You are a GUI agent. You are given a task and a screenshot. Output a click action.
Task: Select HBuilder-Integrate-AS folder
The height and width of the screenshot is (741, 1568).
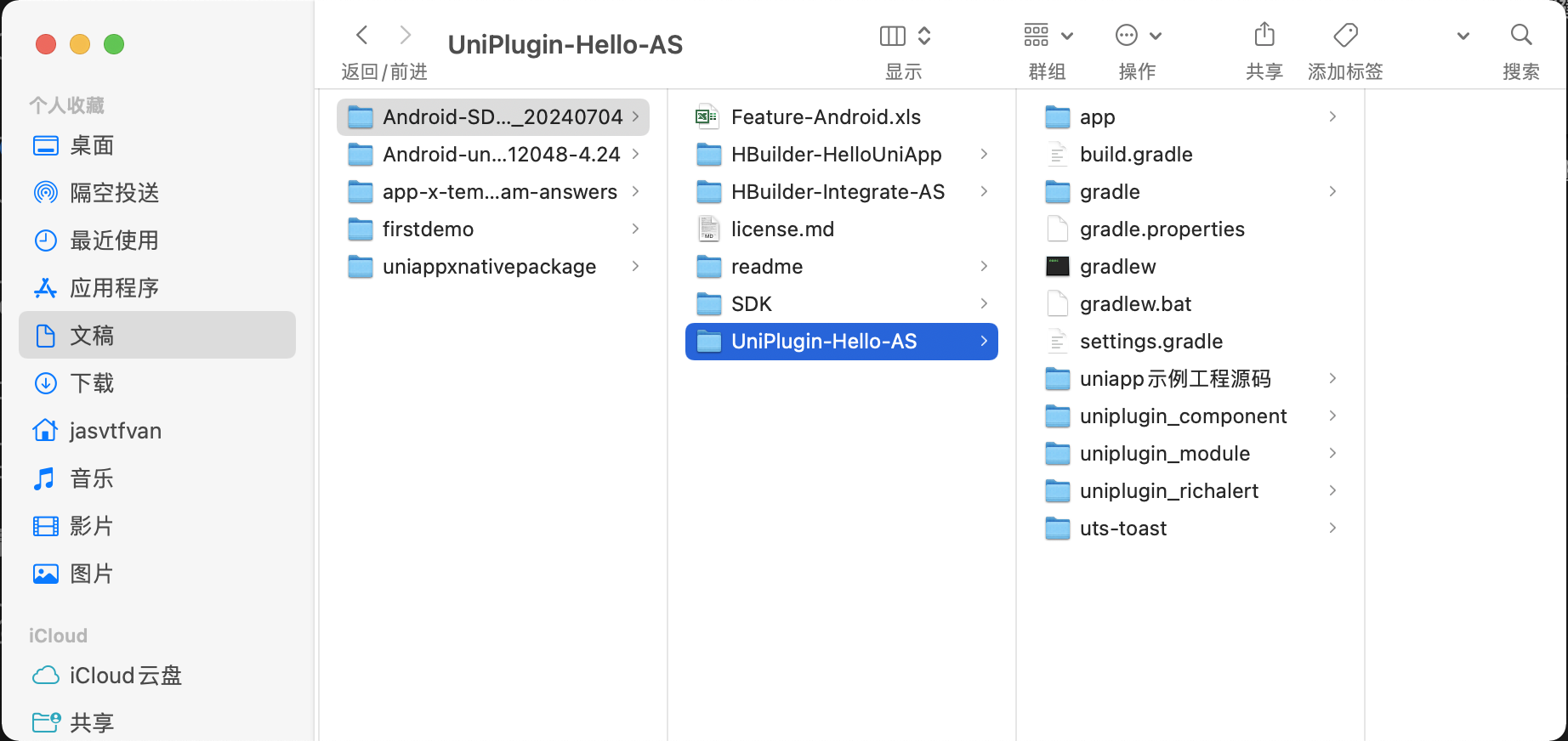(842, 192)
